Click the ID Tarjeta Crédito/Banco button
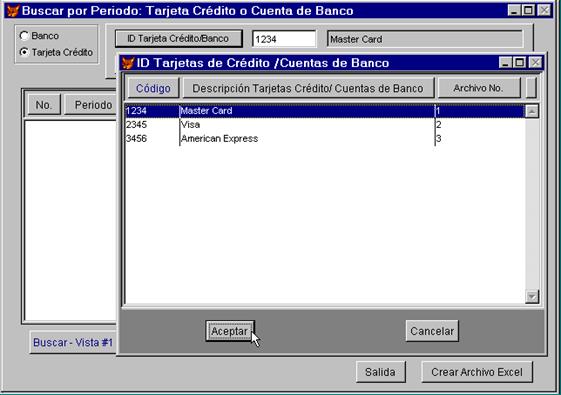Screen dimensions: 561x395 click(179, 39)
